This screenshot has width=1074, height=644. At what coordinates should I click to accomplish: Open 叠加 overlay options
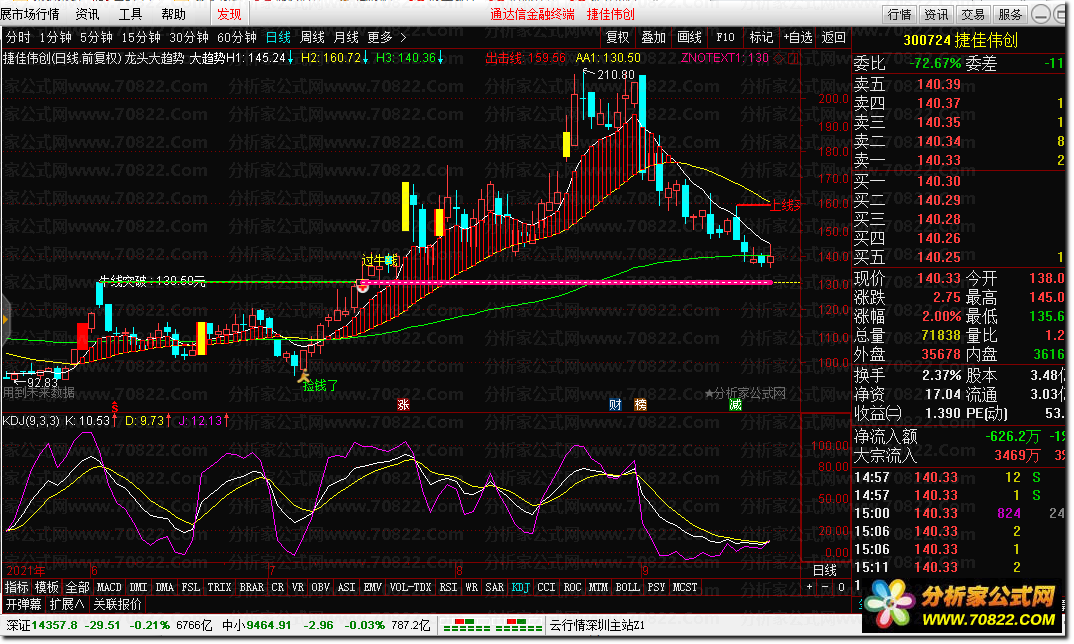pos(653,37)
